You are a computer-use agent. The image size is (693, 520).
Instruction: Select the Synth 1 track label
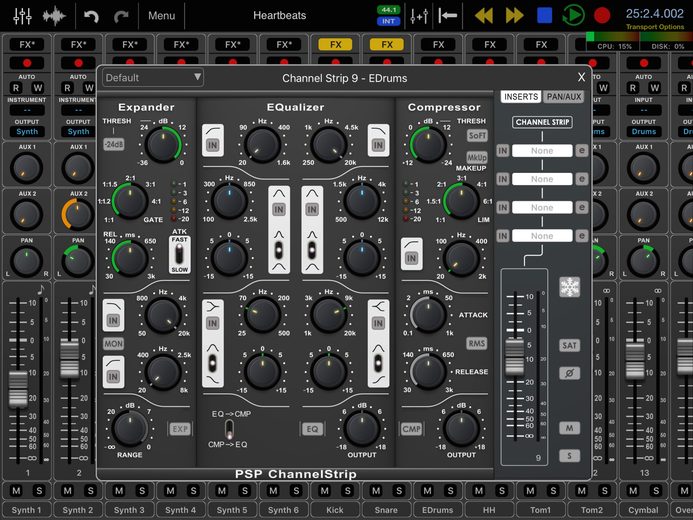[27, 510]
